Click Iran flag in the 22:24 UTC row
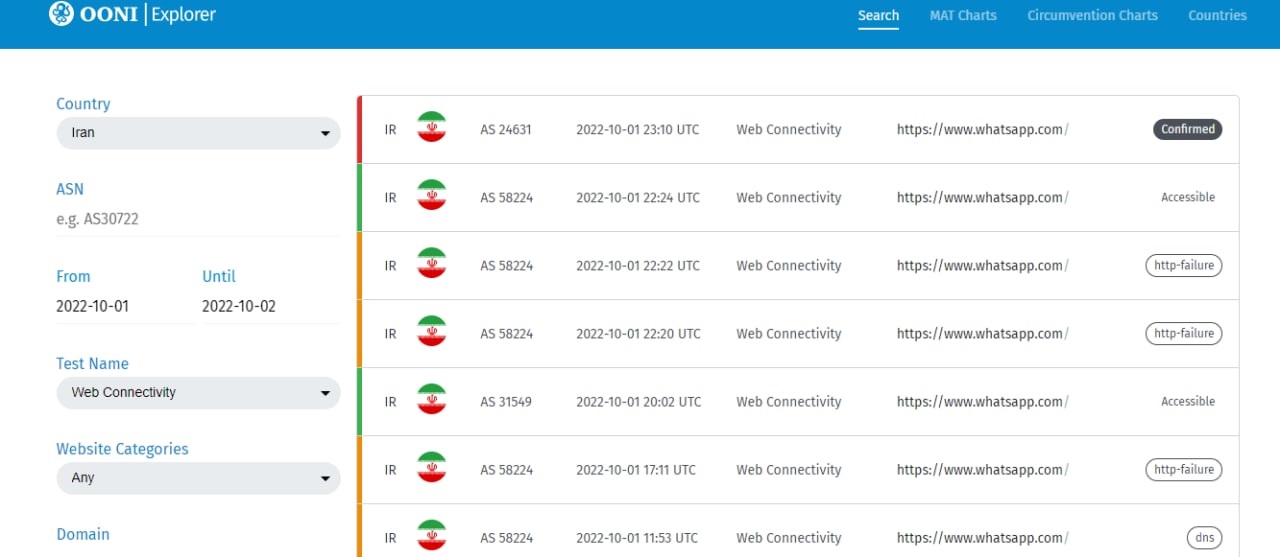This screenshot has width=1280, height=557. [x=431, y=197]
